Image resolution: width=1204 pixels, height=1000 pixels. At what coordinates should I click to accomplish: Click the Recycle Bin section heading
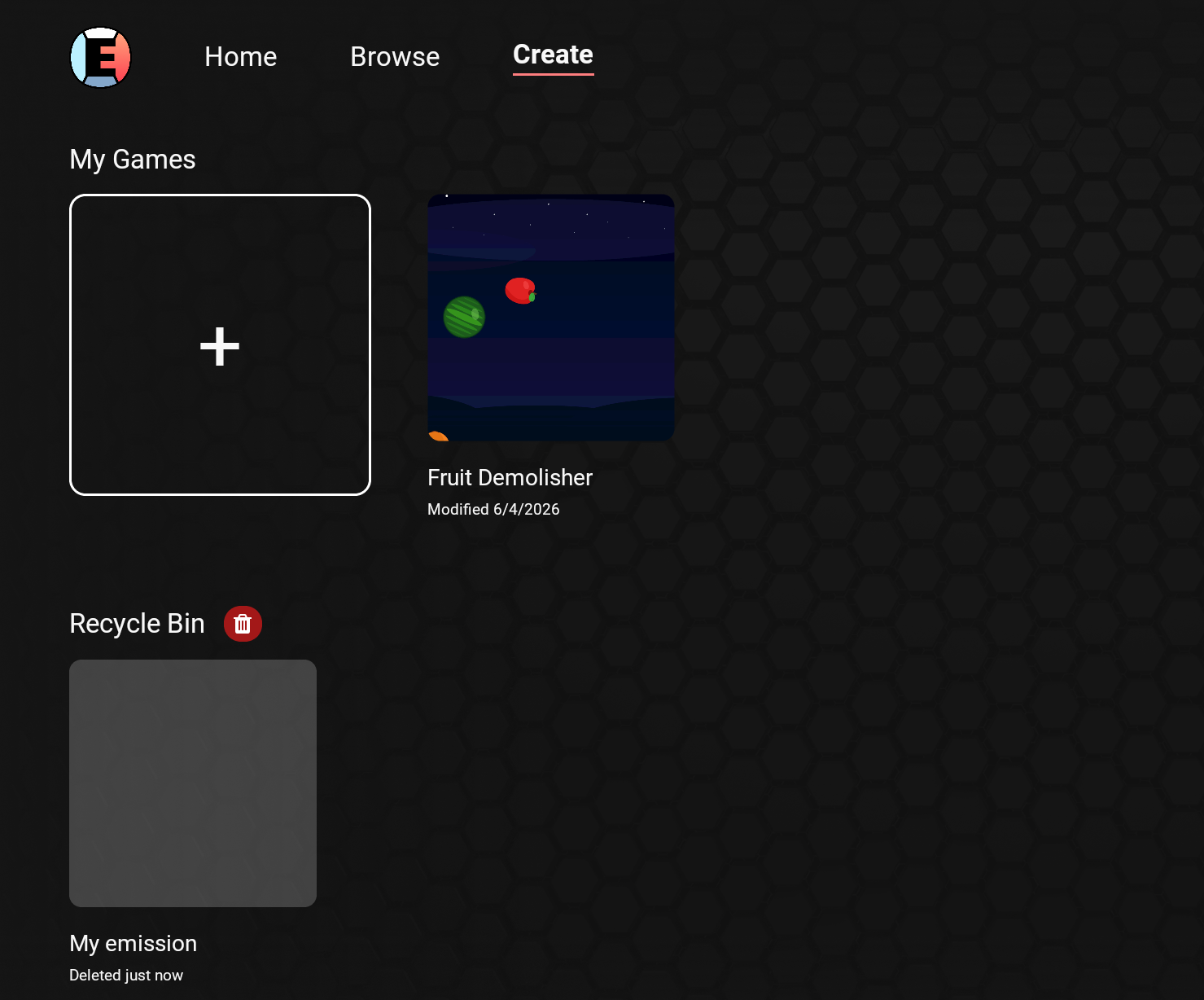coord(137,623)
